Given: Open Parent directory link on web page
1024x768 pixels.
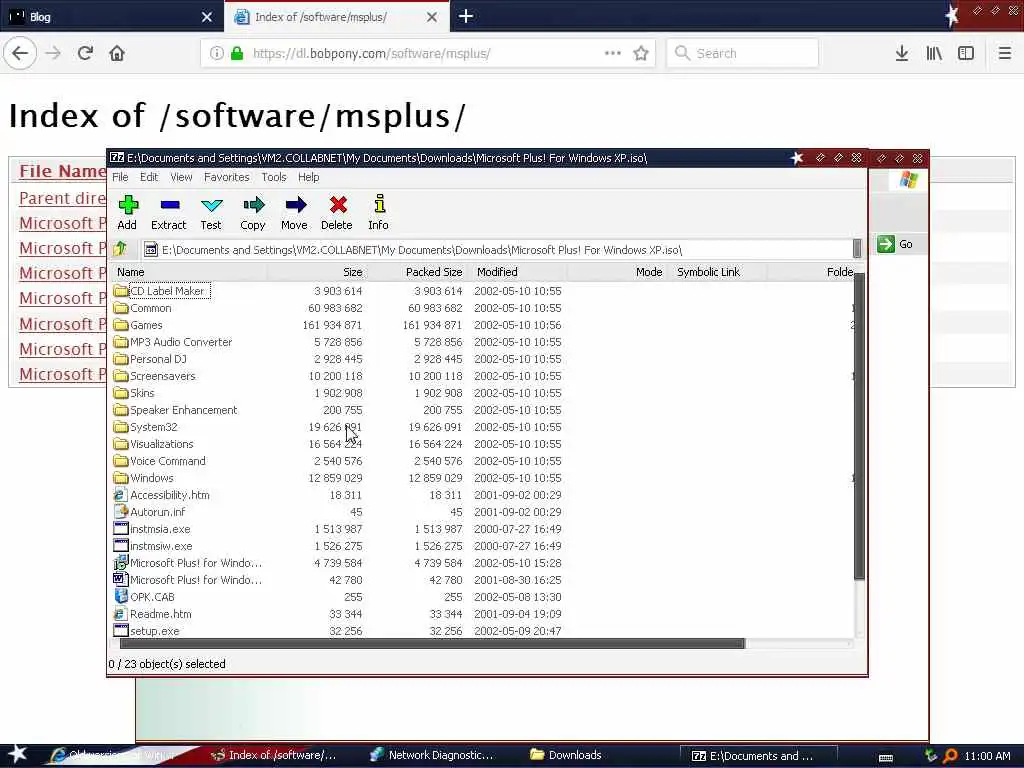Looking at the screenshot, I should coord(62,198).
